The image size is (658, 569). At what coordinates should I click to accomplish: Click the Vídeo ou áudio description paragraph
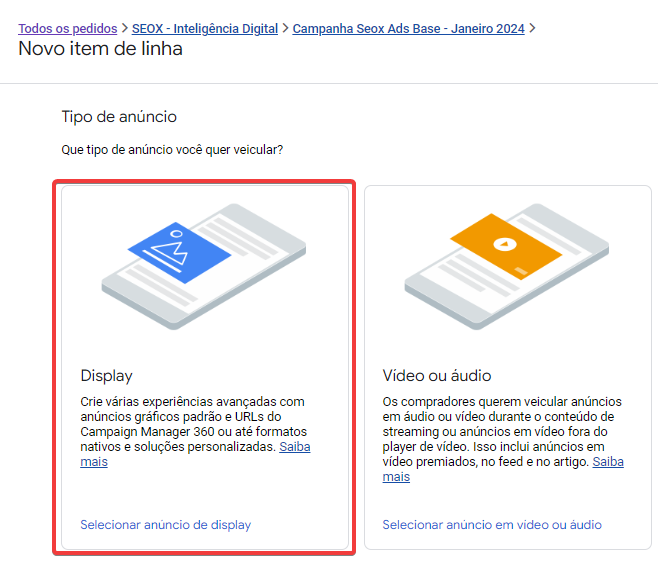(503, 439)
